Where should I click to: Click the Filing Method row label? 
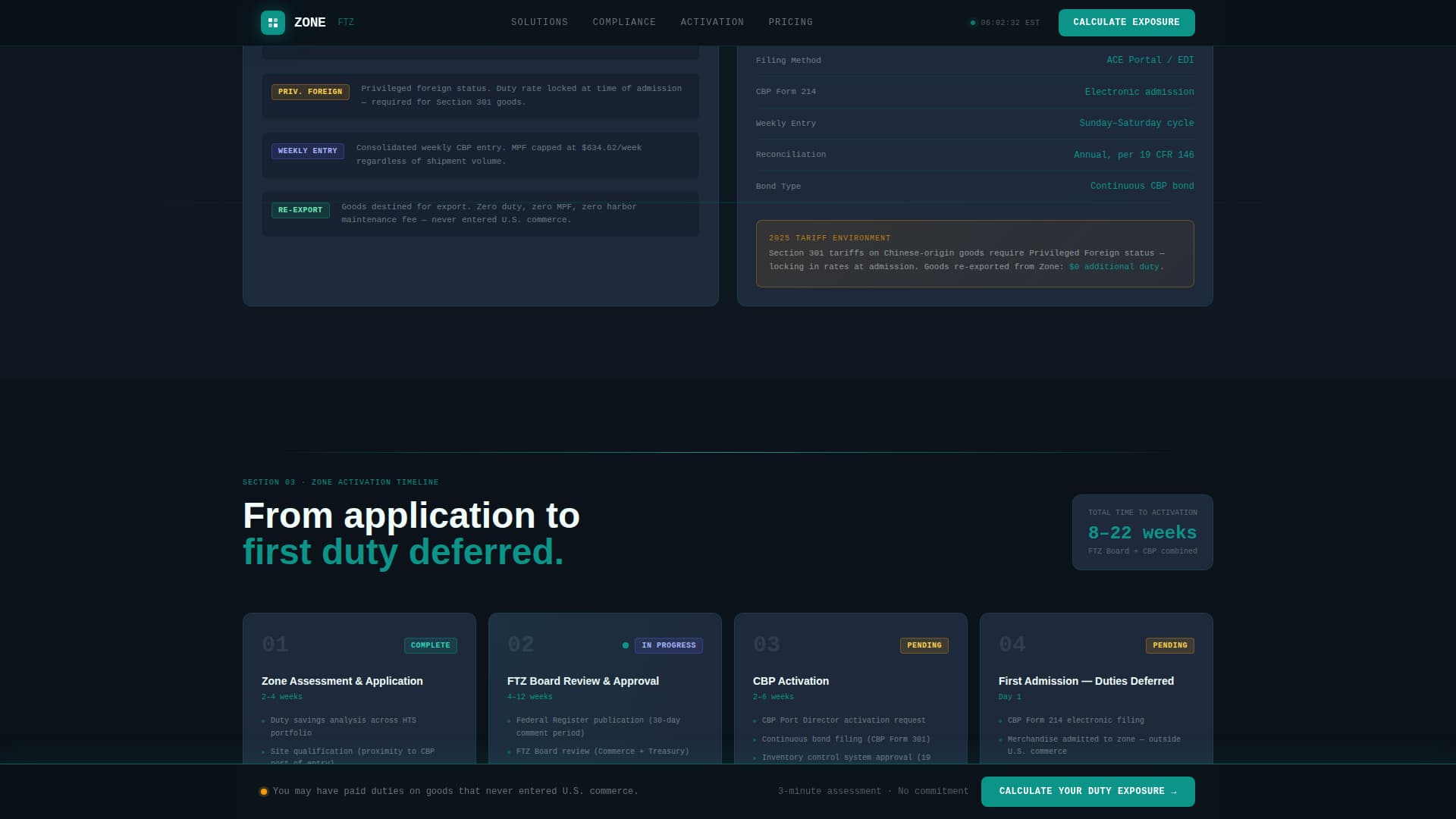[x=788, y=61]
